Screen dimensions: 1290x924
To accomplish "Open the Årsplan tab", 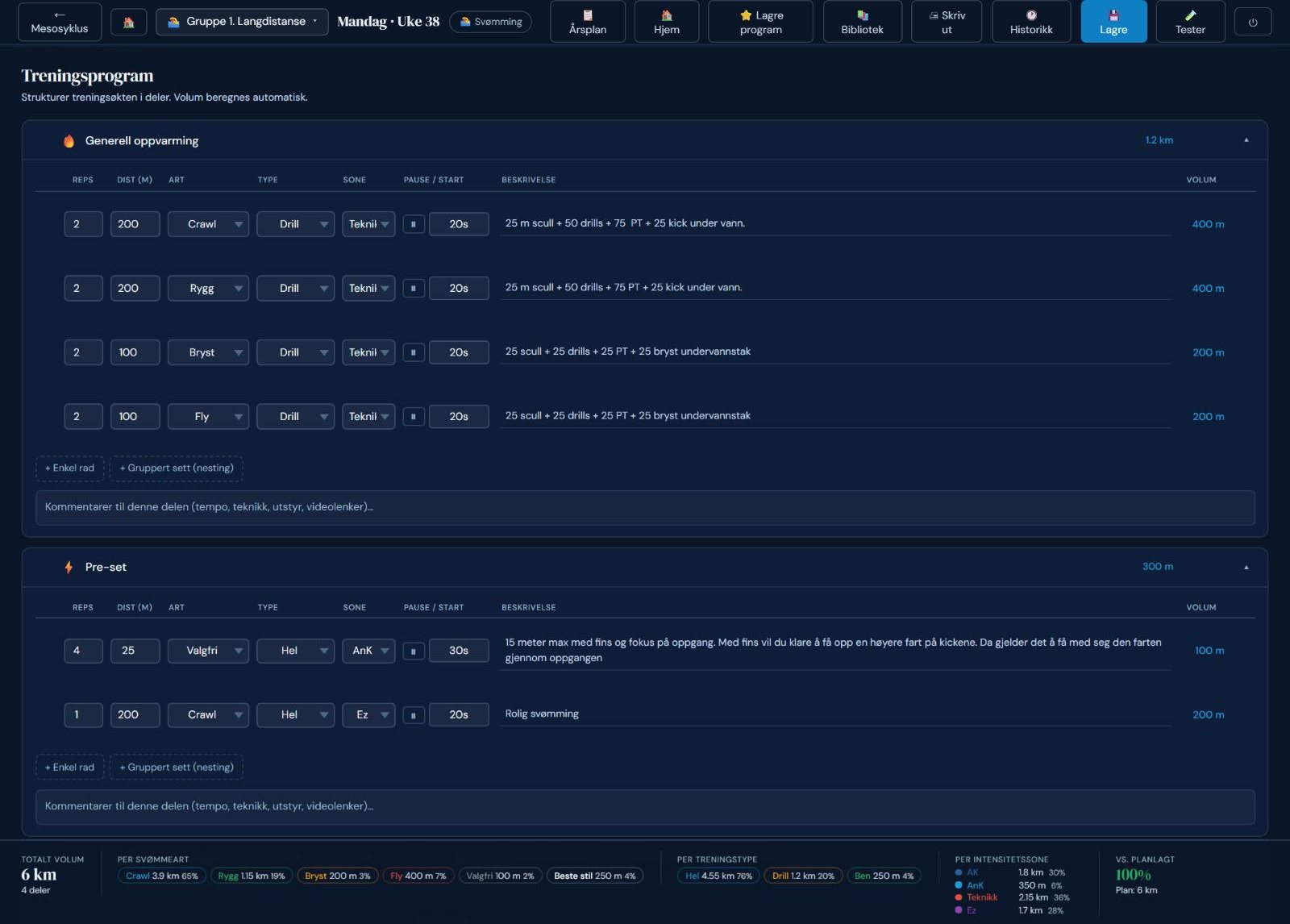I will coord(588,22).
